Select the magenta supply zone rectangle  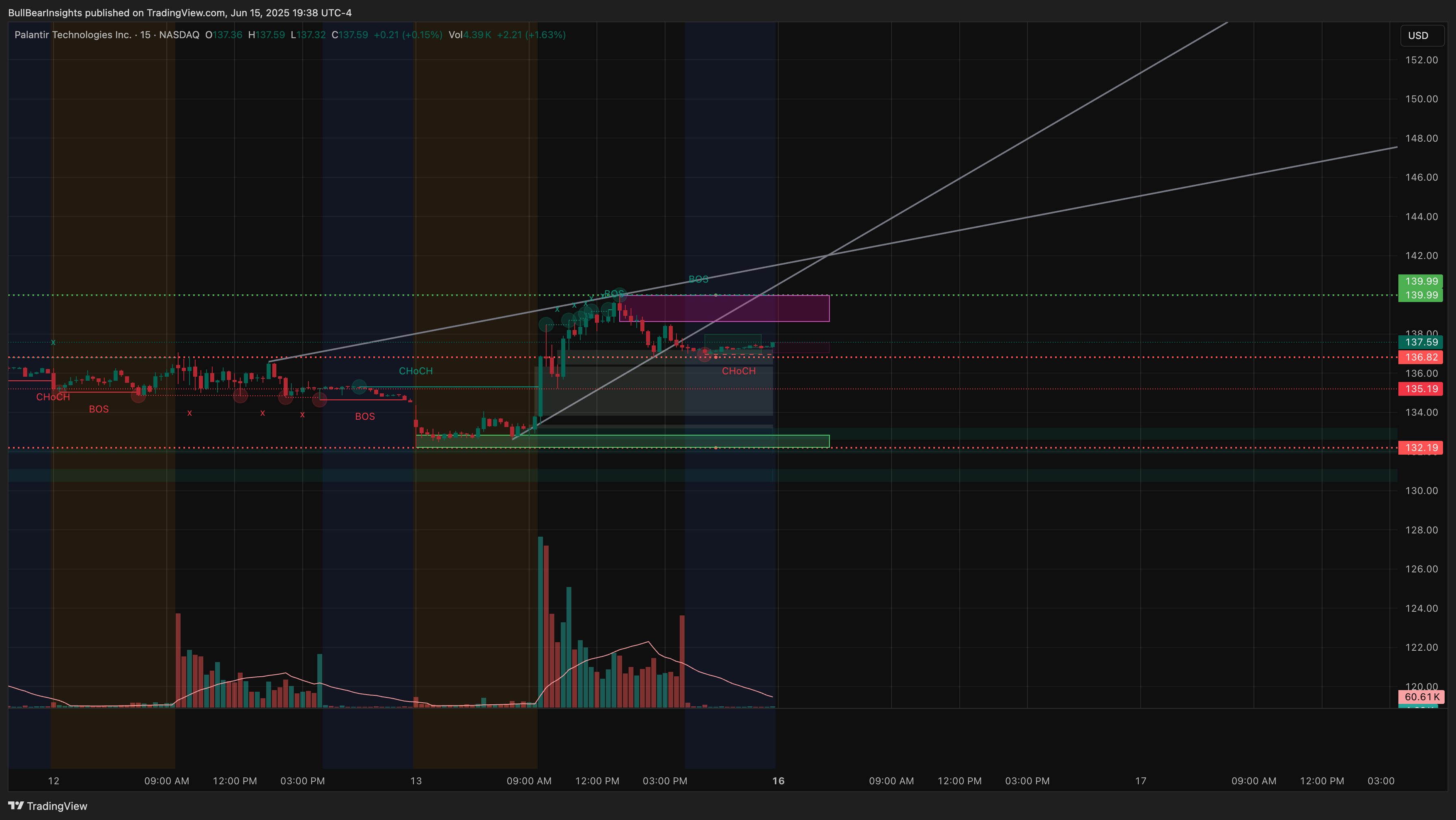[x=724, y=308]
